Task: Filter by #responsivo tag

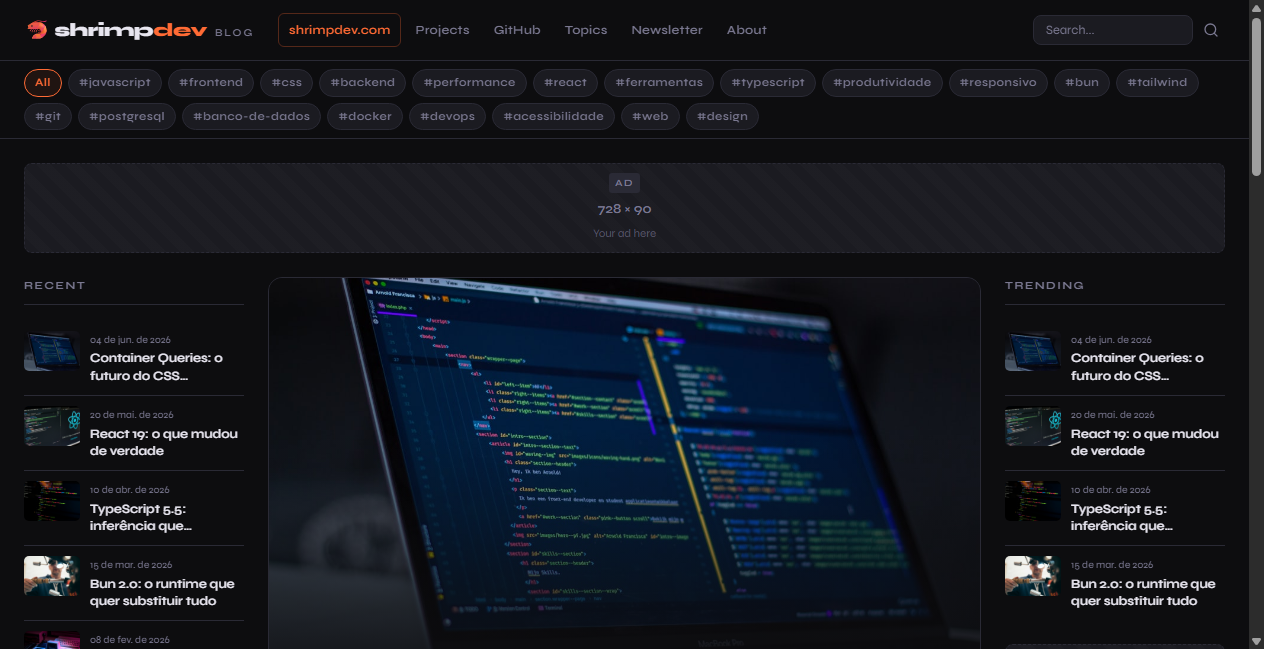Action: click(x=998, y=83)
